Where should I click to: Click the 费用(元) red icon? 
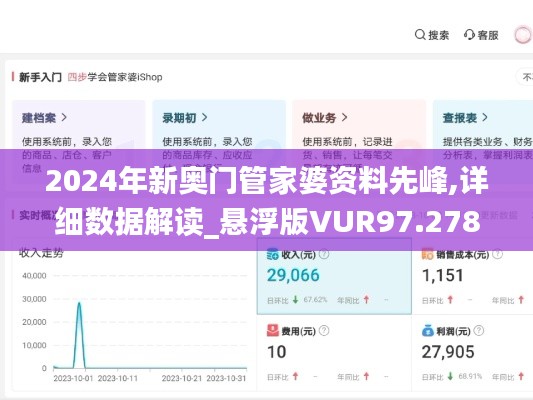pos(273,331)
